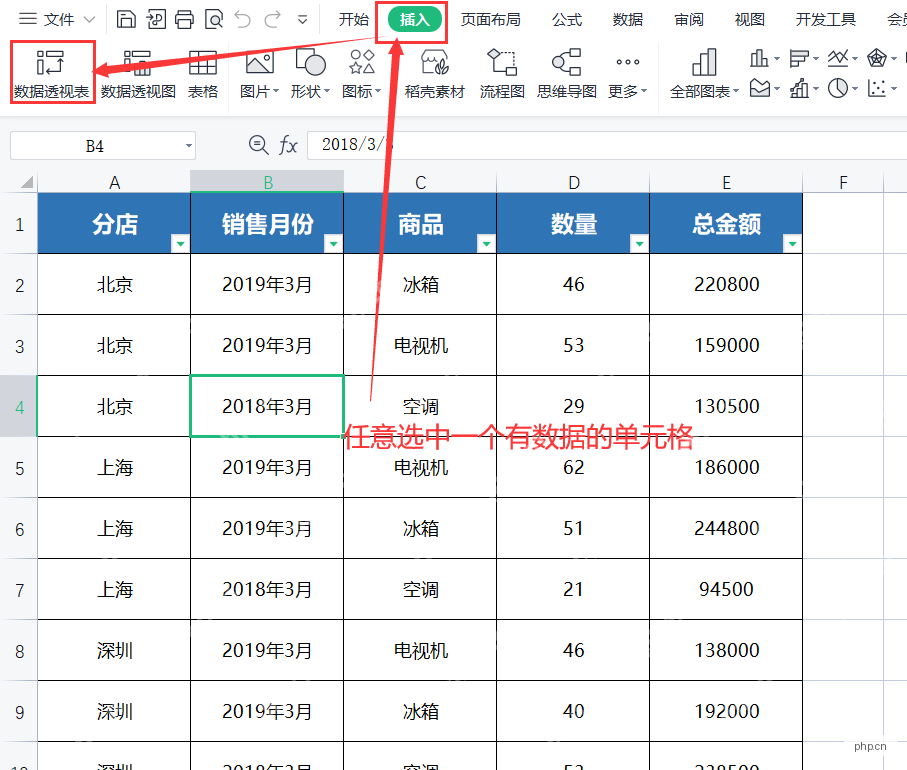Click cell with value 244800
907x770 pixels.
click(726, 528)
